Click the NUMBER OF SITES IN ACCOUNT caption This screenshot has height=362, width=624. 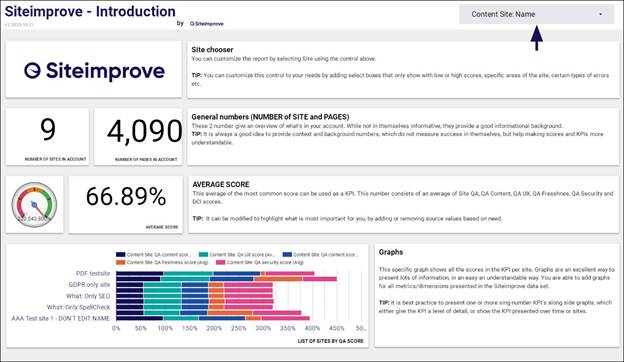coord(55,159)
